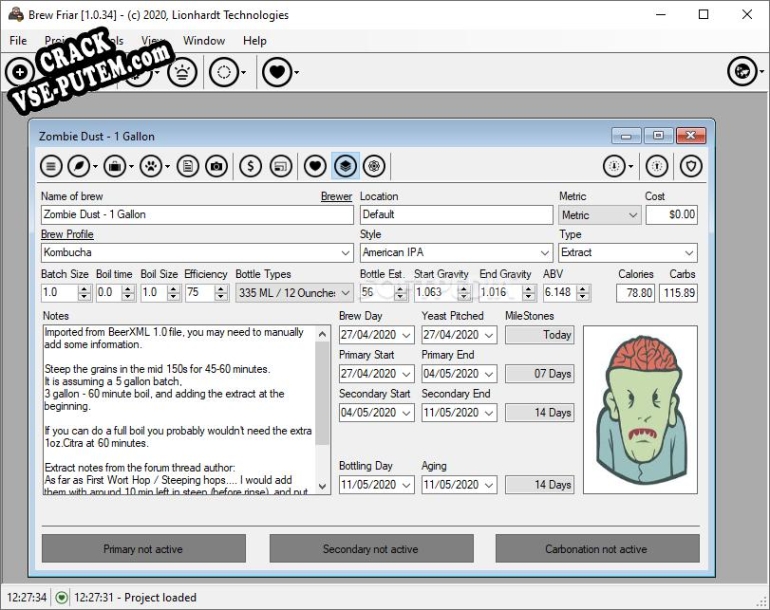This screenshot has height=610, width=770.
Task: Decrease the Efficiency spinner value
Action: [221, 297]
